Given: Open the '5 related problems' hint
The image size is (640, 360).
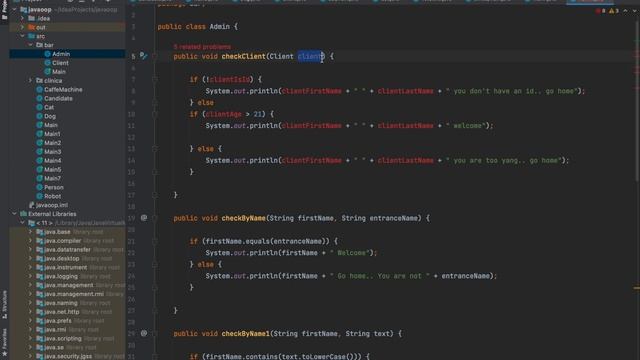Looking at the screenshot, I should pyautogui.click(x=202, y=47).
